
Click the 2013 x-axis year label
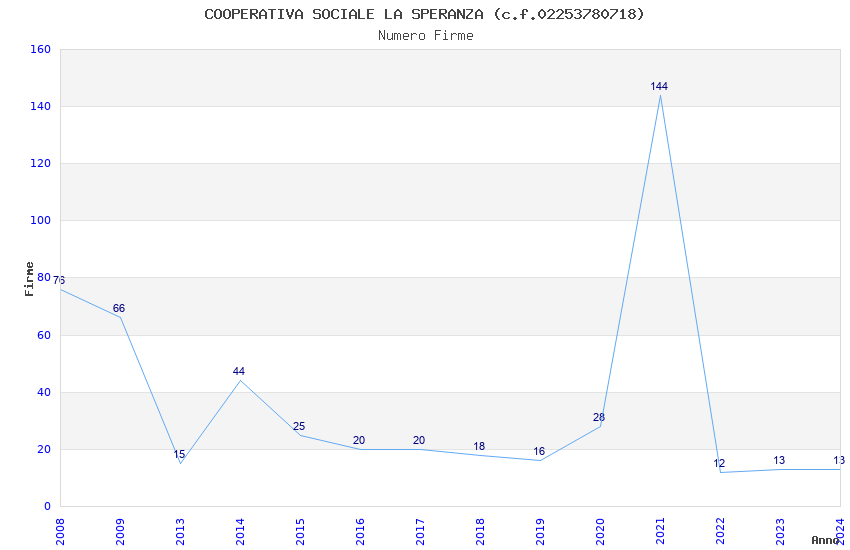coord(180,531)
